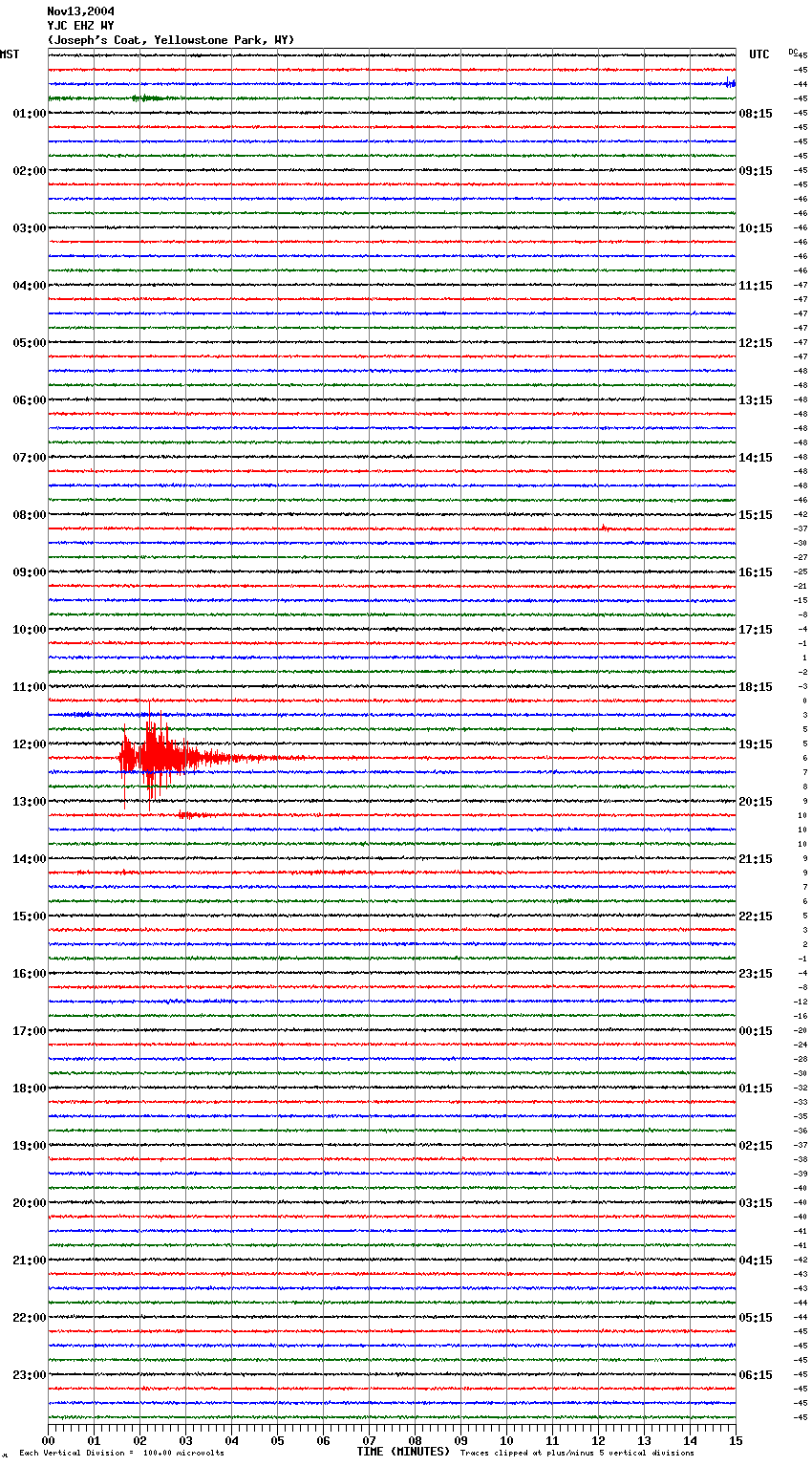Screen dimensions: 812x1466
Task: Click the date label Nov13,2004
Action: tap(80, 11)
